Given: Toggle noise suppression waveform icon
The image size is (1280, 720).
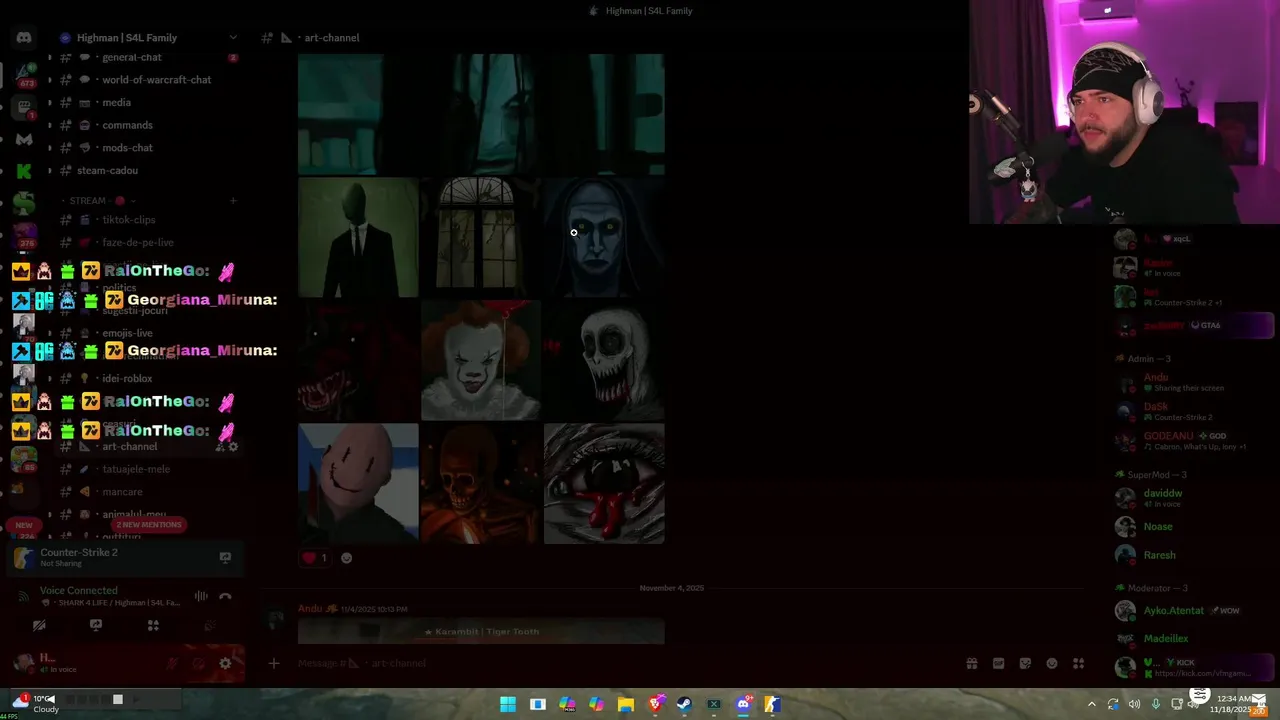Looking at the screenshot, I should [201, 597].
